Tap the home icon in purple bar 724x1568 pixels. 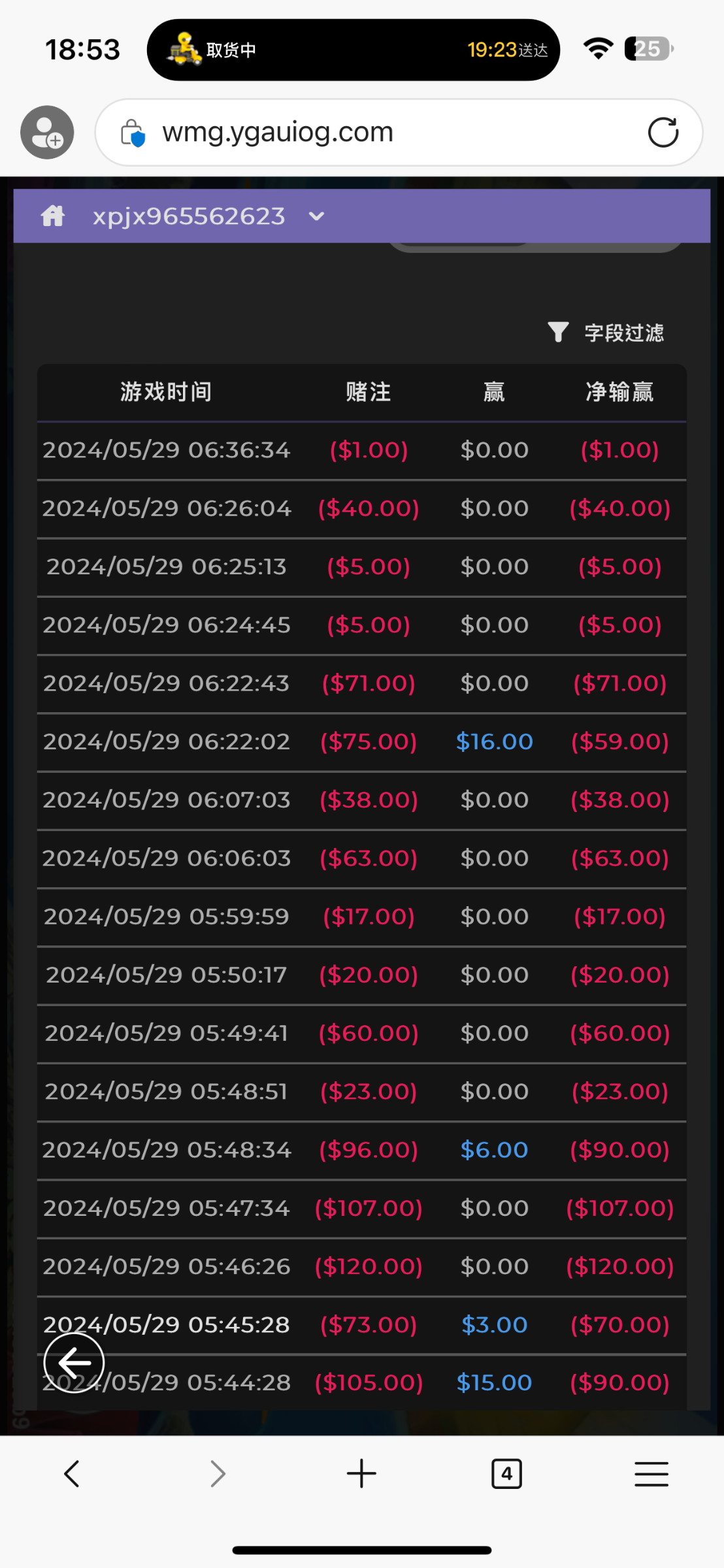click(x=53, y=216)
